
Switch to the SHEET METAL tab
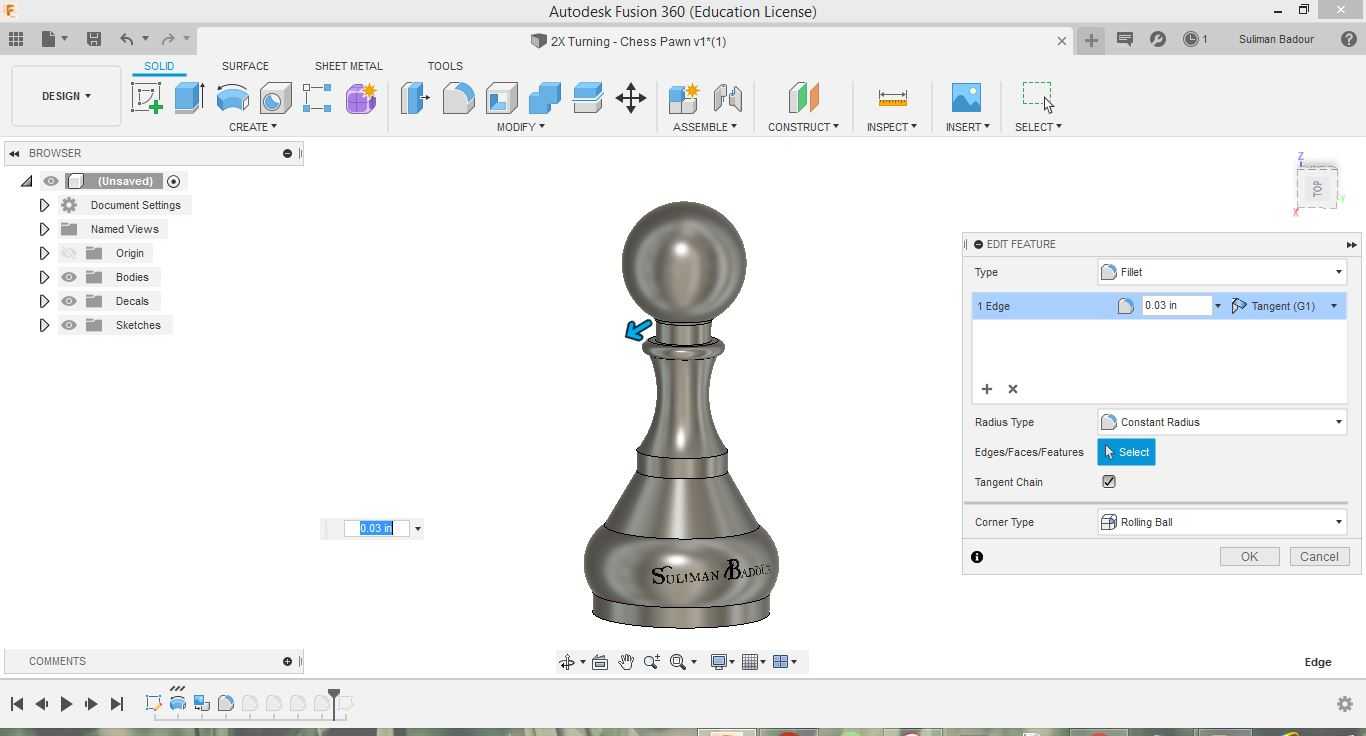tap(348, 66)
